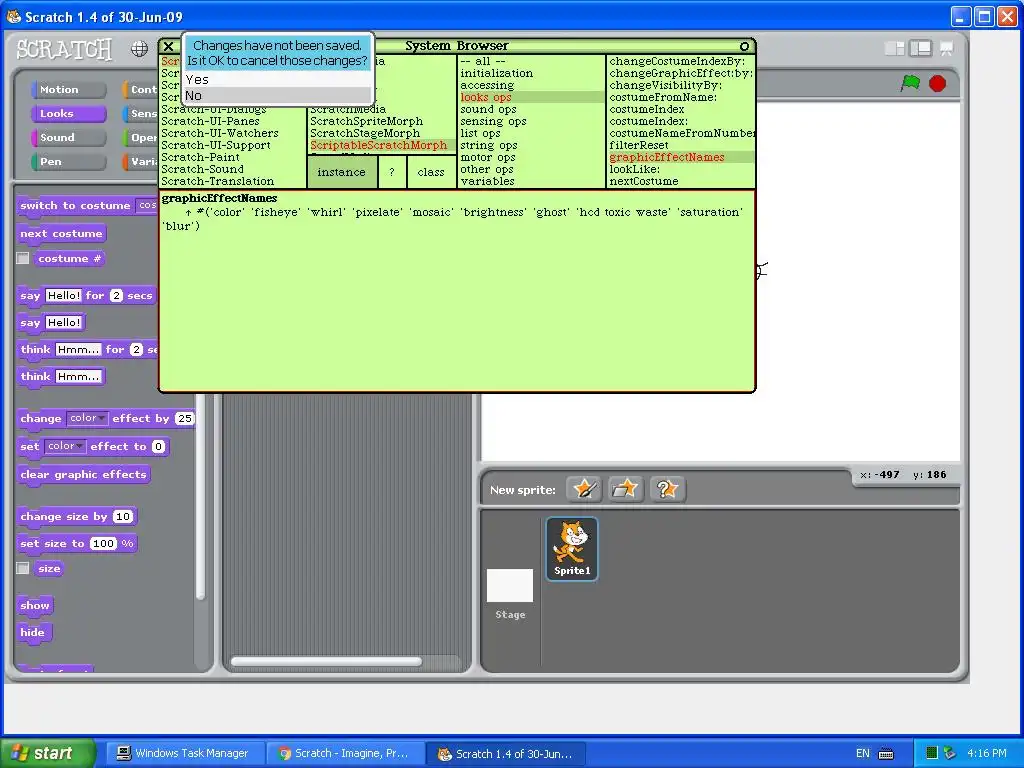This screenshot has width=1024, height=768.
Task: Enter presentation mode icon
Action: 946,48
